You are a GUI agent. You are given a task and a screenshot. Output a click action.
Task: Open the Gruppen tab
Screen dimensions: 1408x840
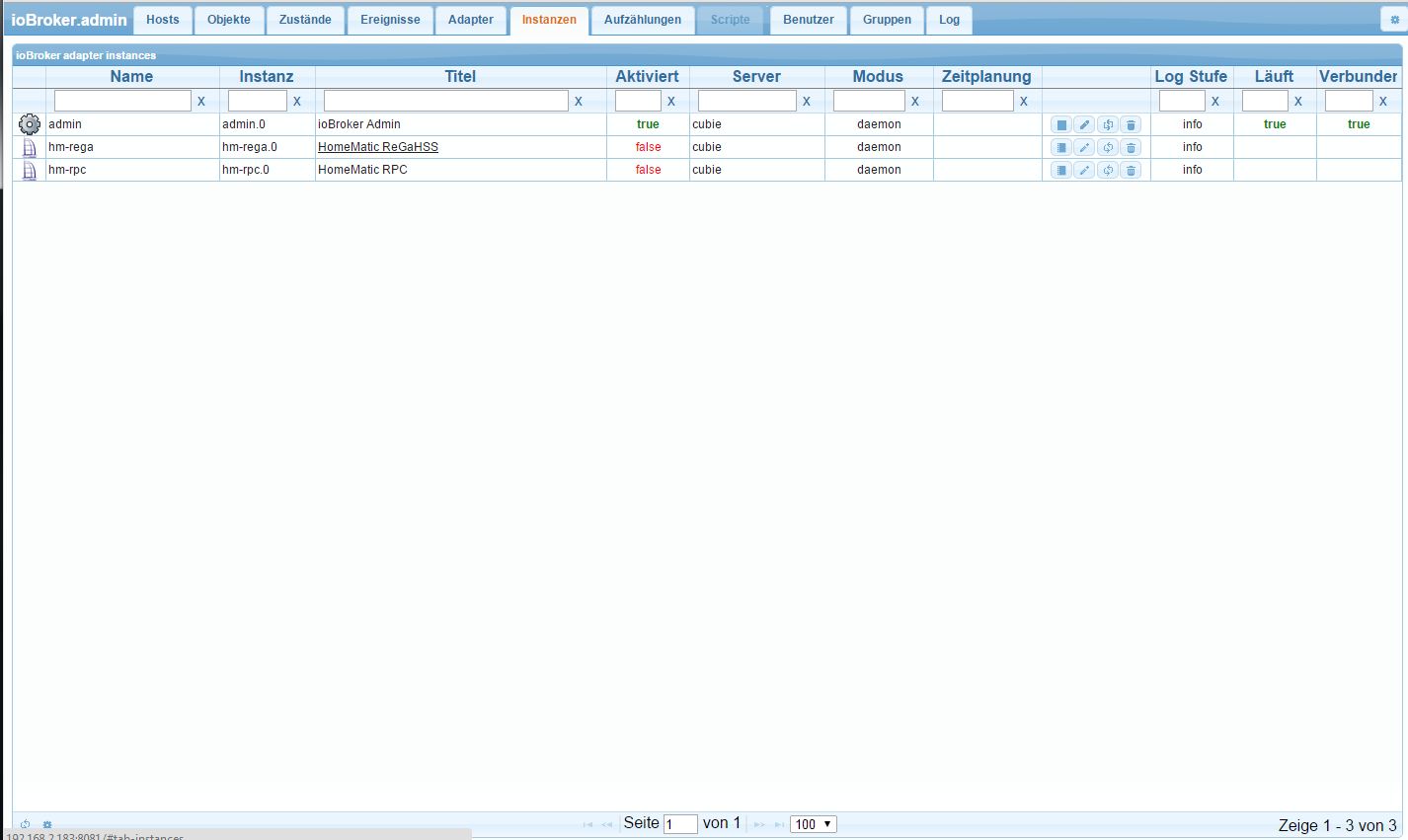pyautogui.click(x=887, y=20)
